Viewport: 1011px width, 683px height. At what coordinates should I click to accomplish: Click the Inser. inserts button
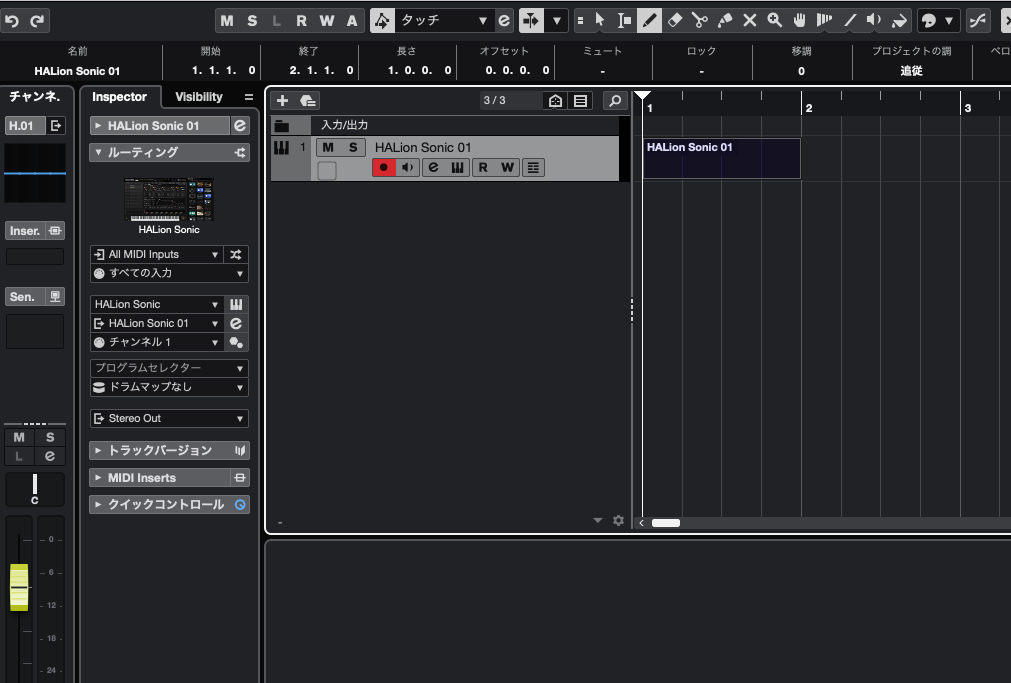[25, 231]
